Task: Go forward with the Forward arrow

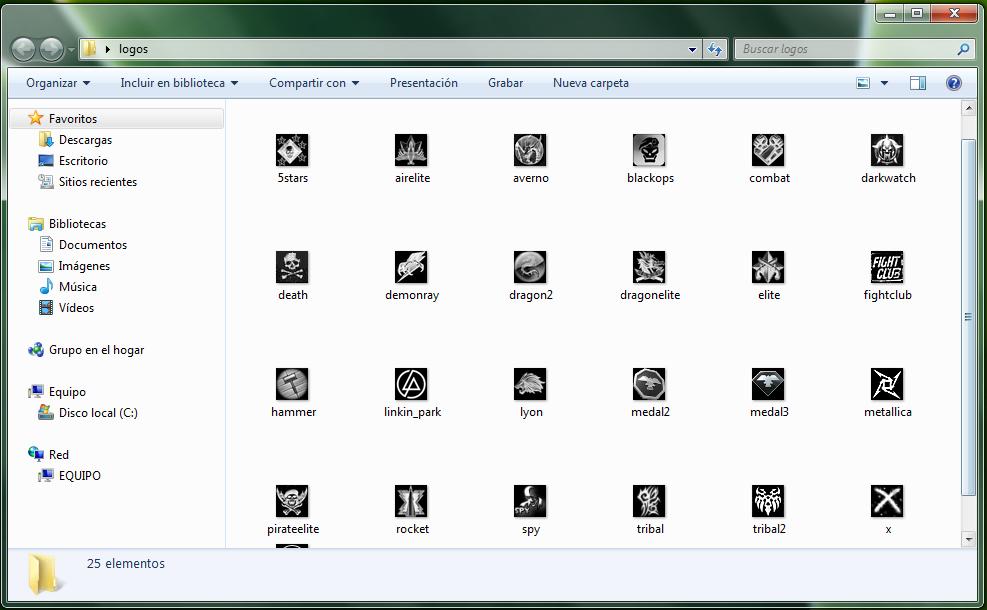Action: 52,49
